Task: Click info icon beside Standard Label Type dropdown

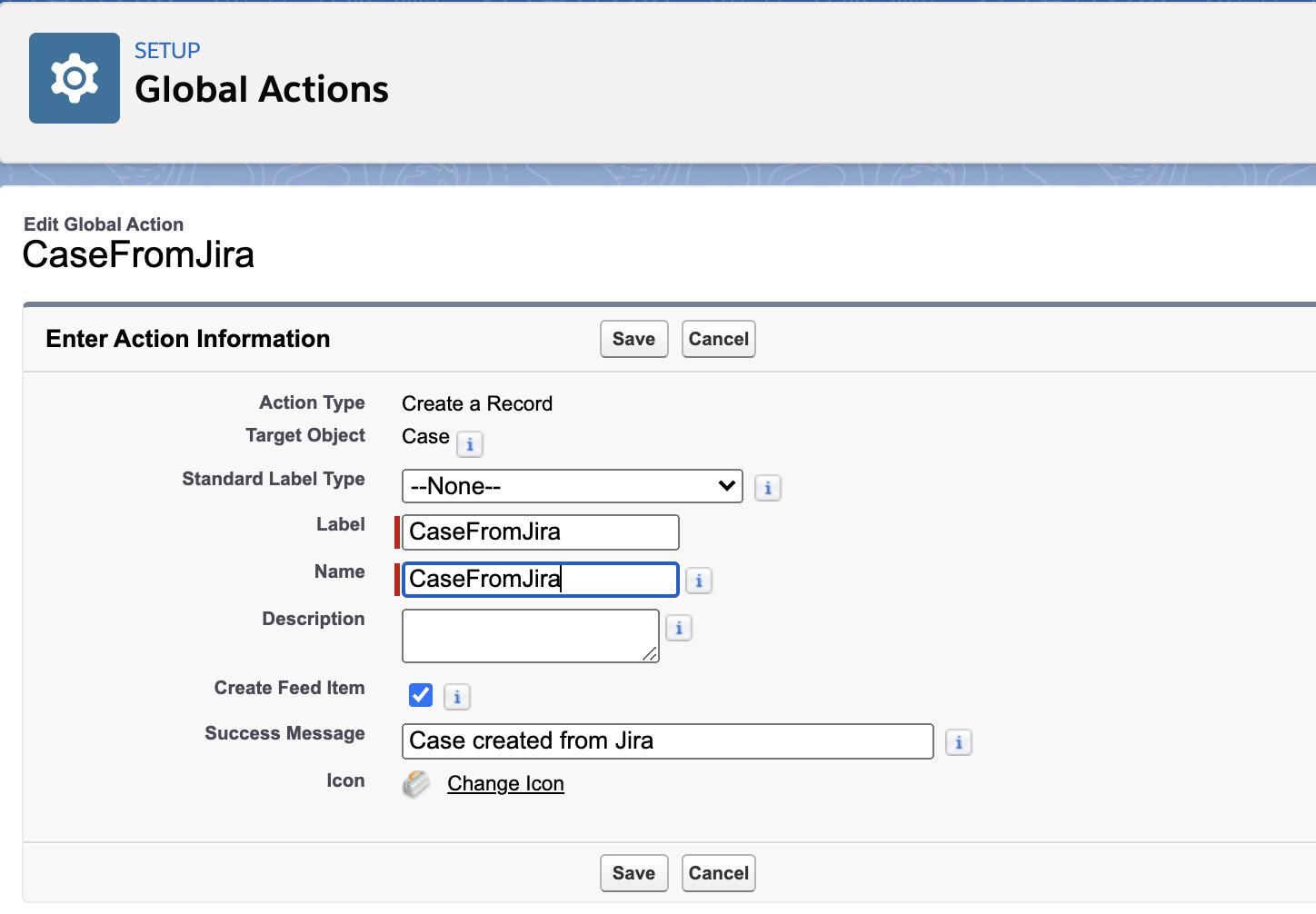Action: [x=767, y=488]
